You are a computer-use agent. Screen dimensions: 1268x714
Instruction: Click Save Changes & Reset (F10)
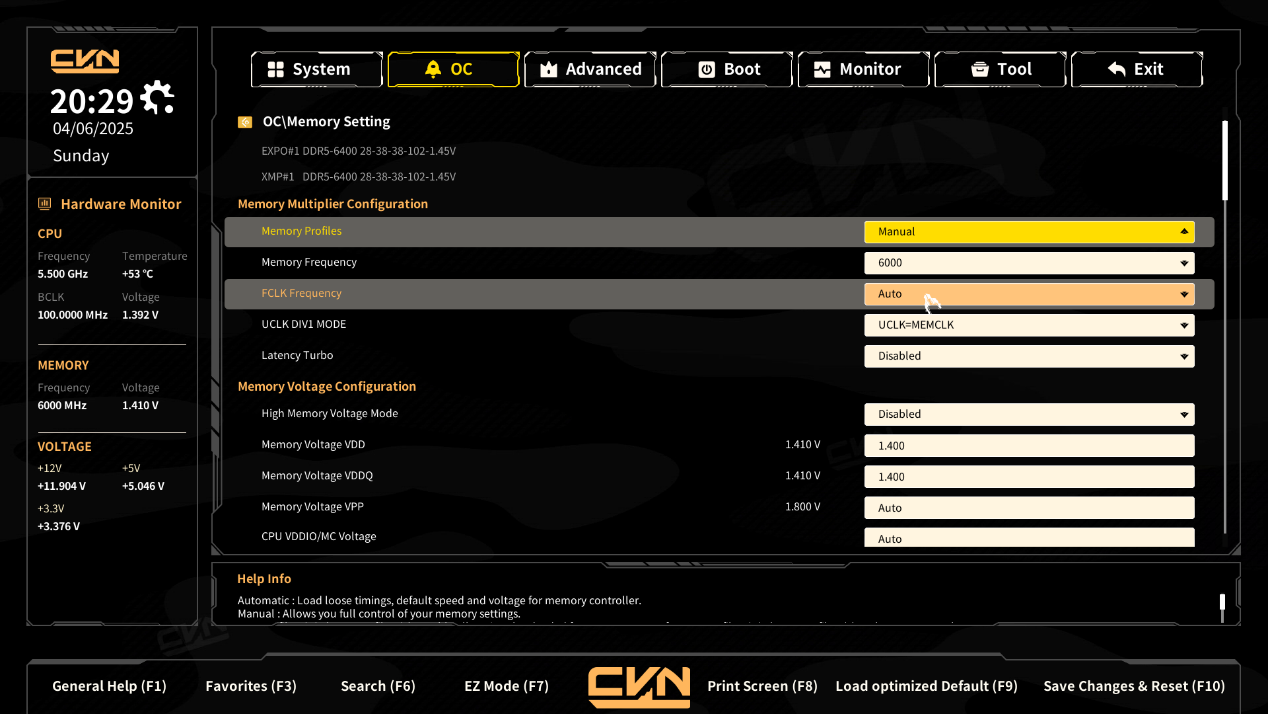1134,686
